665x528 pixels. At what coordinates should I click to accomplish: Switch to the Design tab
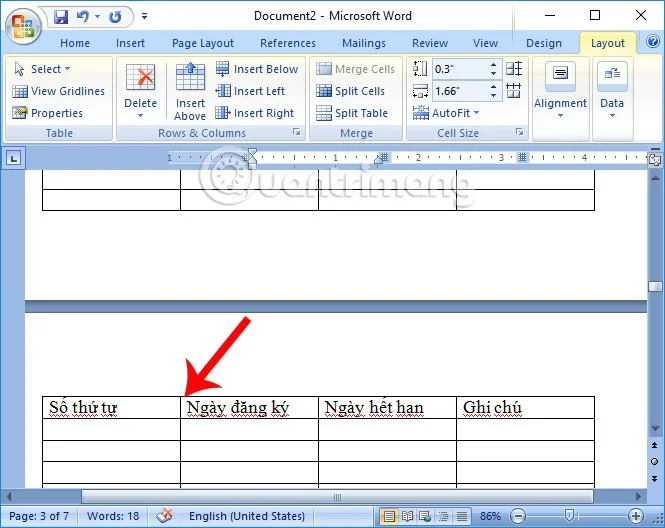544,43
